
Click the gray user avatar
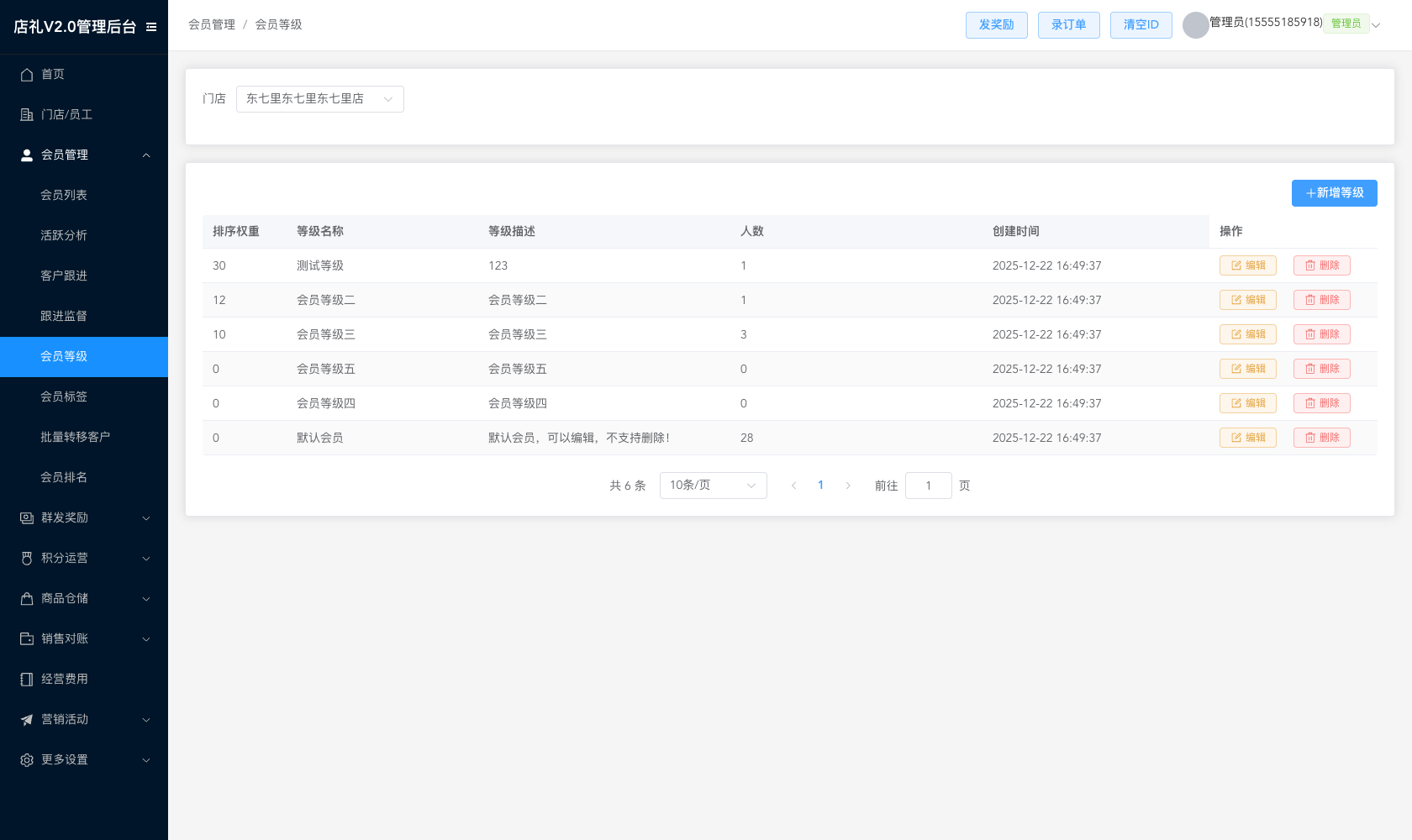1195,25
